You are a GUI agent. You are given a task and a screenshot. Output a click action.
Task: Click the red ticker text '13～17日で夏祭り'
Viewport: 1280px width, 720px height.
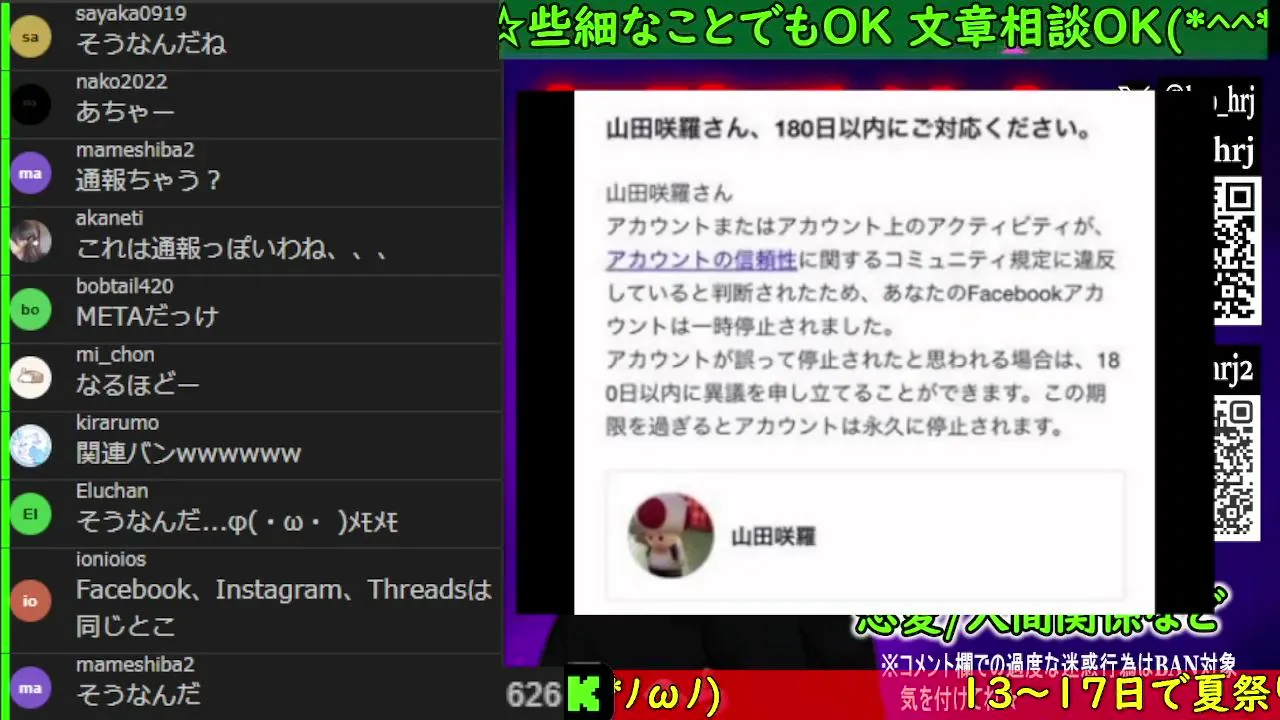(x=1122, y=695)
